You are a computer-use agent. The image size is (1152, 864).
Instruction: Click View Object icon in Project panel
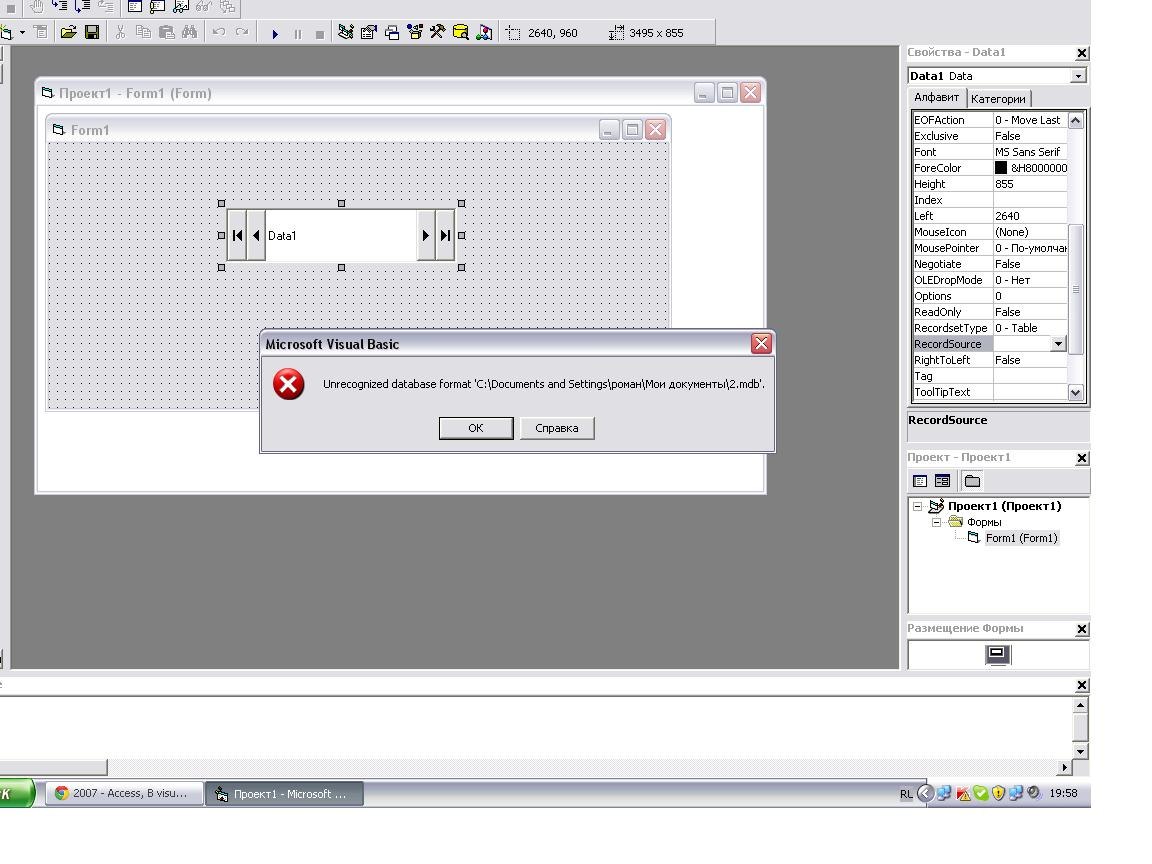coord(943,481)
